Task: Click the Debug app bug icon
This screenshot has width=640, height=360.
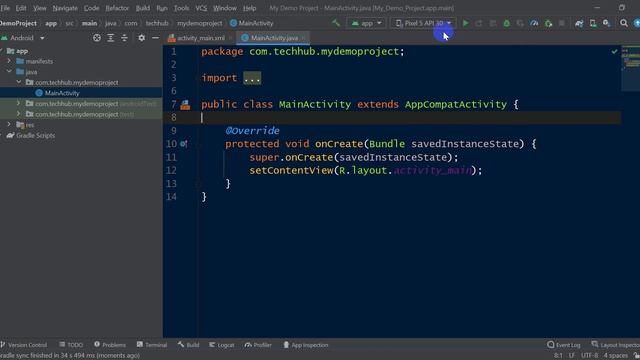Action: click(x=507, y=23)
